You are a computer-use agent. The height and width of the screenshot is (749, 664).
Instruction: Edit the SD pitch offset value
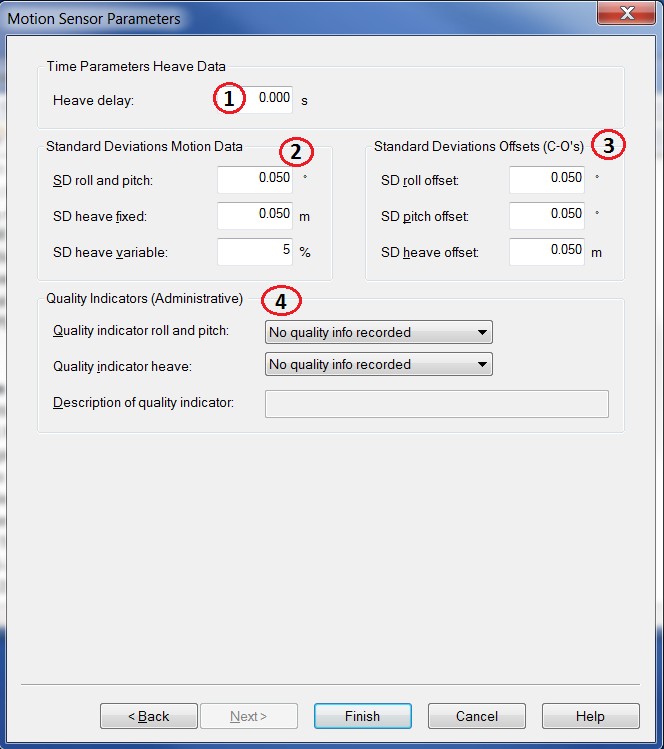tap(546, 215)
